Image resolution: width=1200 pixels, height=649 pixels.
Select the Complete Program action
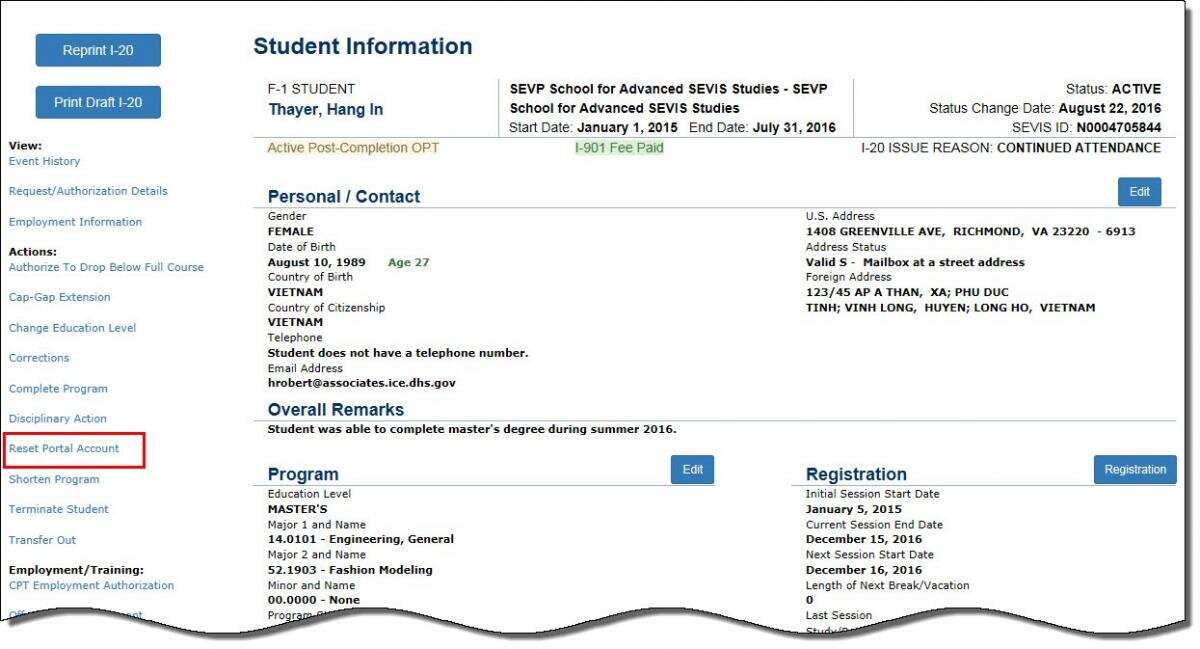58,389
